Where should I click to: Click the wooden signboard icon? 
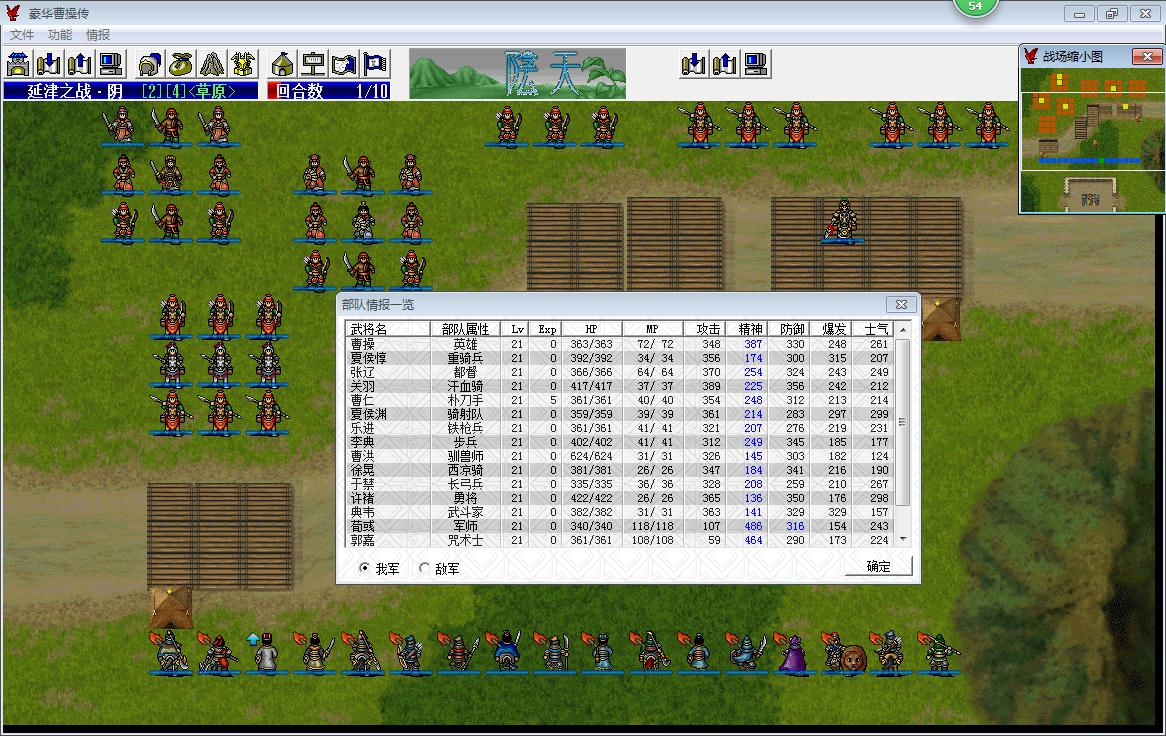pyautogui.click(x=313, y=65)
